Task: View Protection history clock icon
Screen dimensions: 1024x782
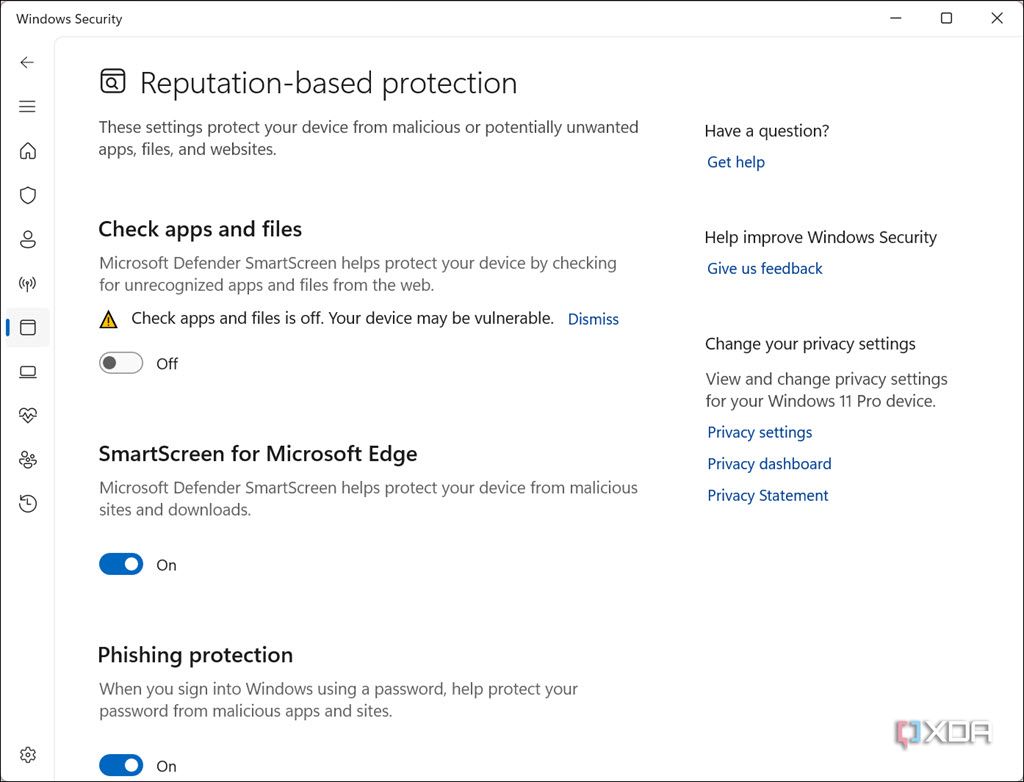Action: point(27,503)
